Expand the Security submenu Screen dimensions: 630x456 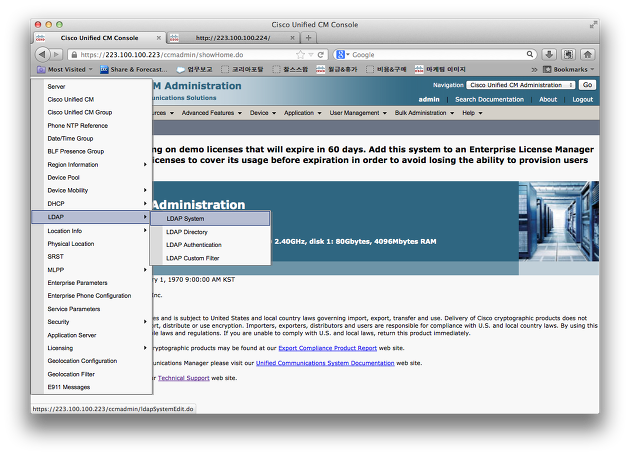pos(92,321)
